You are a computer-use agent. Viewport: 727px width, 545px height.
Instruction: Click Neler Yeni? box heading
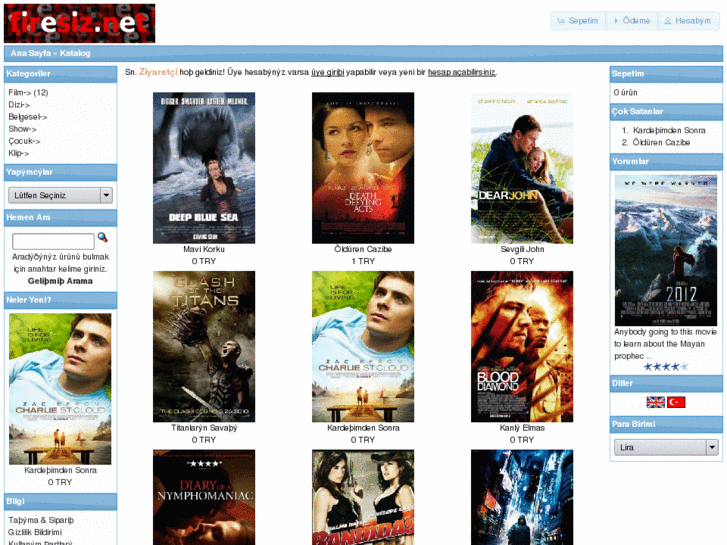point(60,300)
